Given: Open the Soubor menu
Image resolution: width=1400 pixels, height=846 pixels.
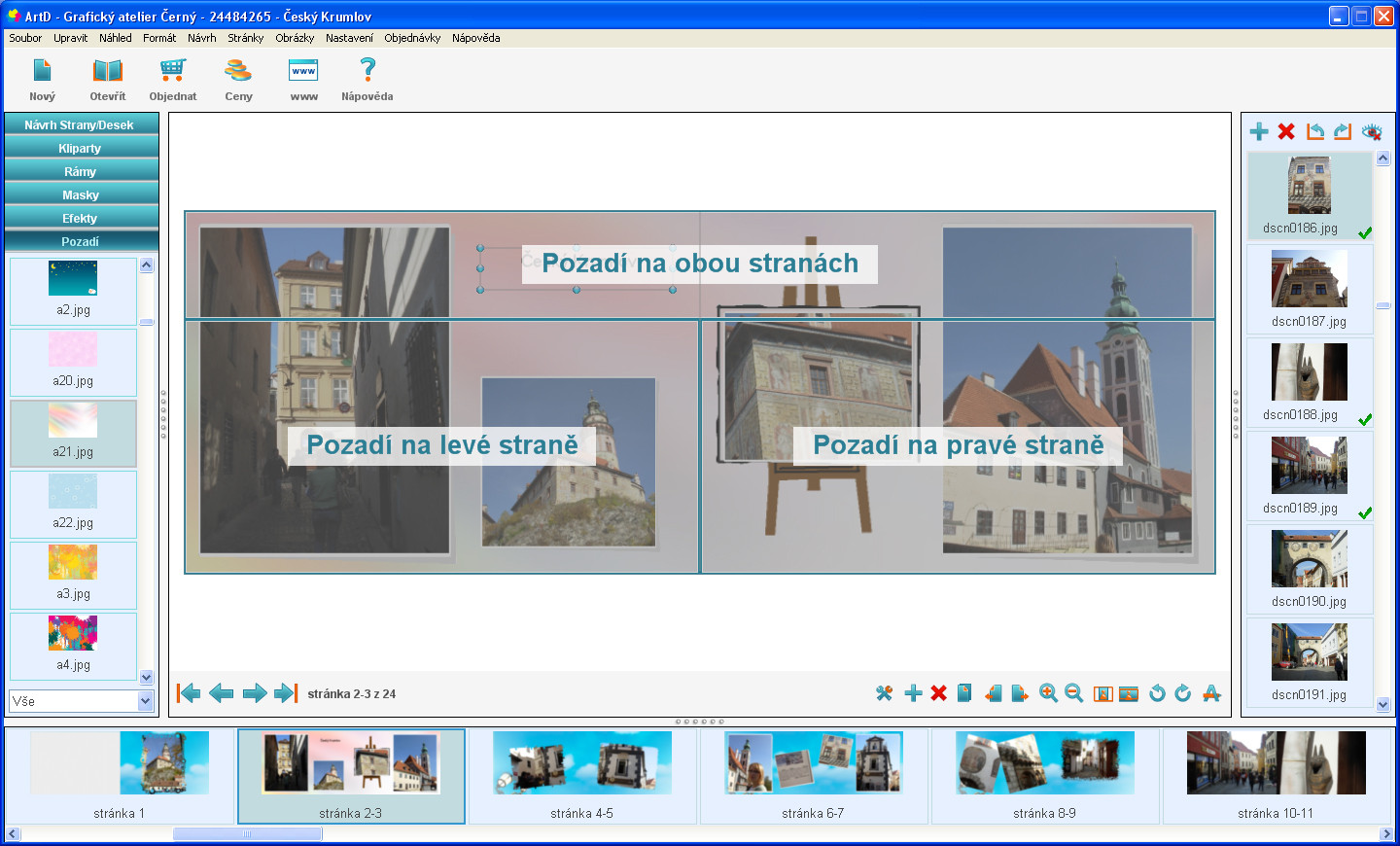Looking at the screenshot, I should tap(25, 38).
